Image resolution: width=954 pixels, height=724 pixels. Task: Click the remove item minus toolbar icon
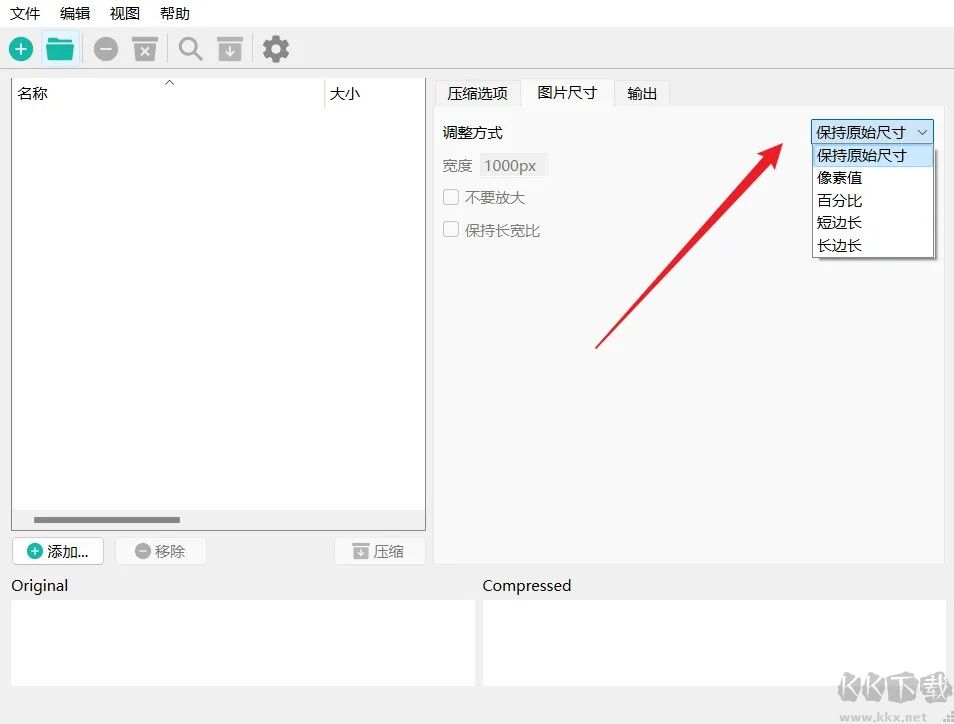click(106, 49)
